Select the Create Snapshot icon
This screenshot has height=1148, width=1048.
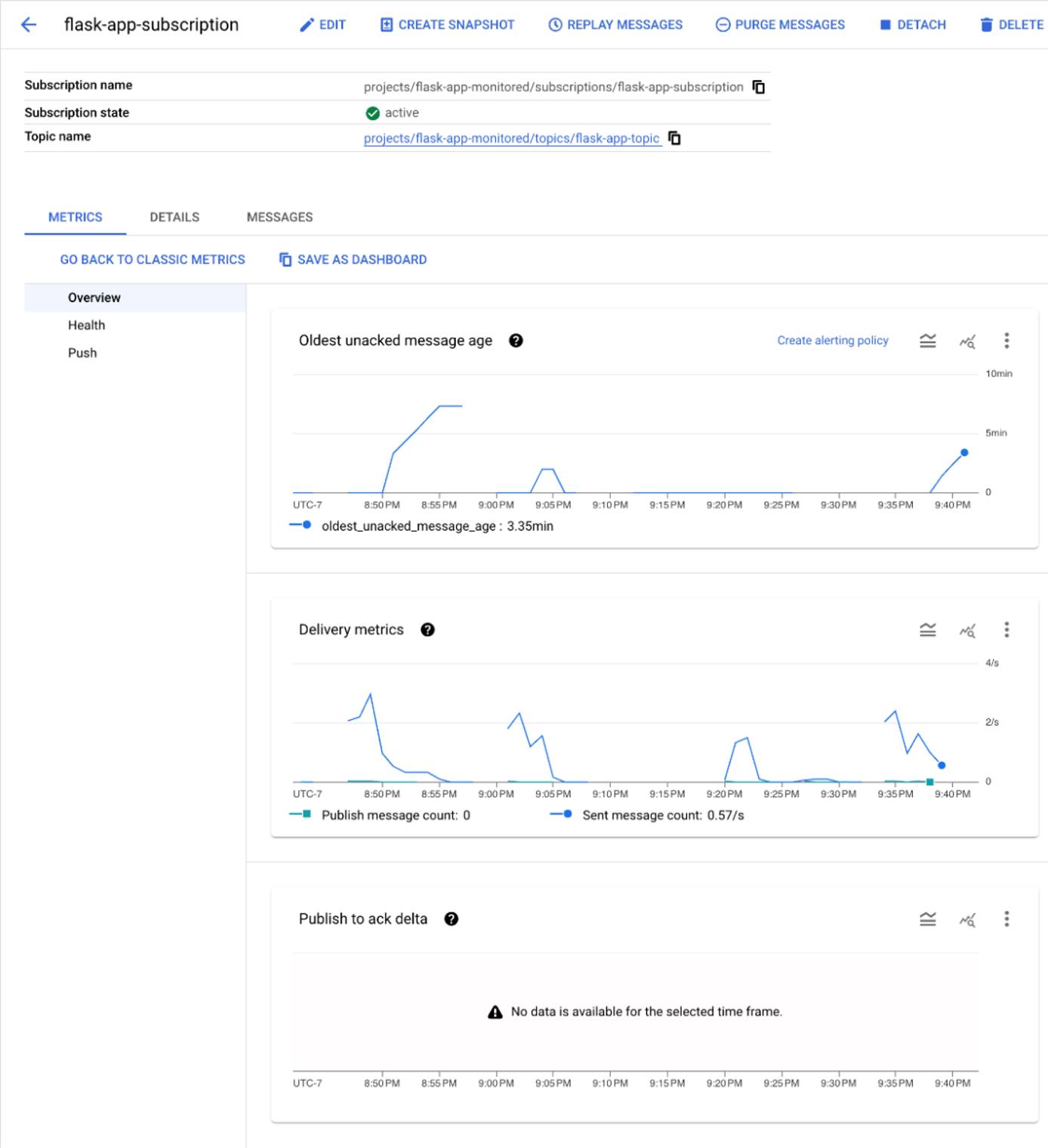pyautogui.click(x=387, y=23)
